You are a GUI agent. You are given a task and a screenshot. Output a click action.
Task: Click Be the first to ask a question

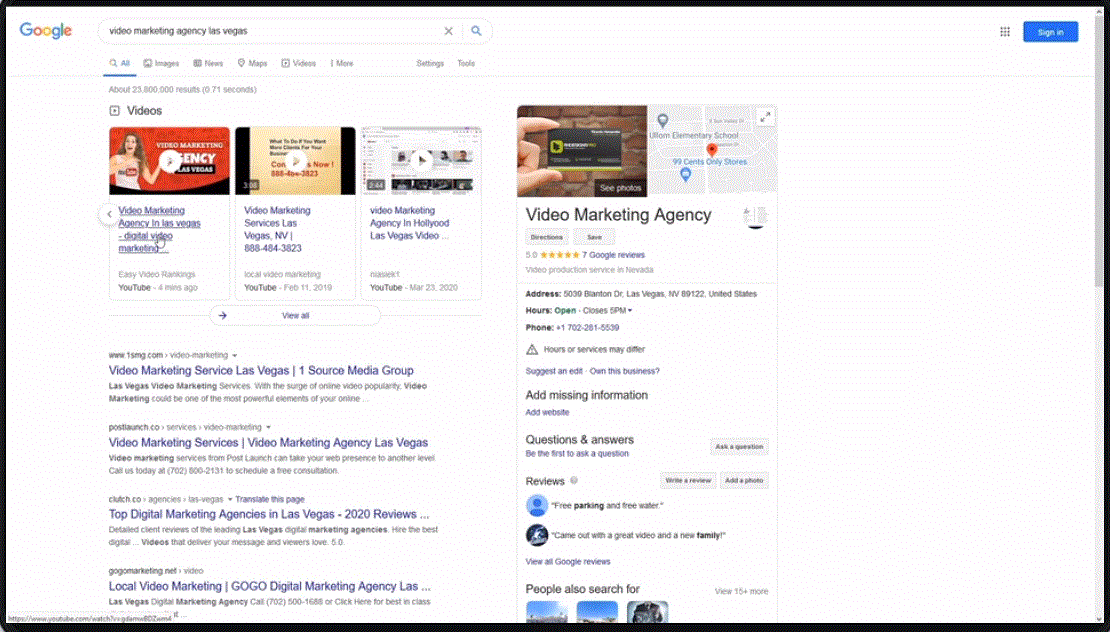click(577, 454)
